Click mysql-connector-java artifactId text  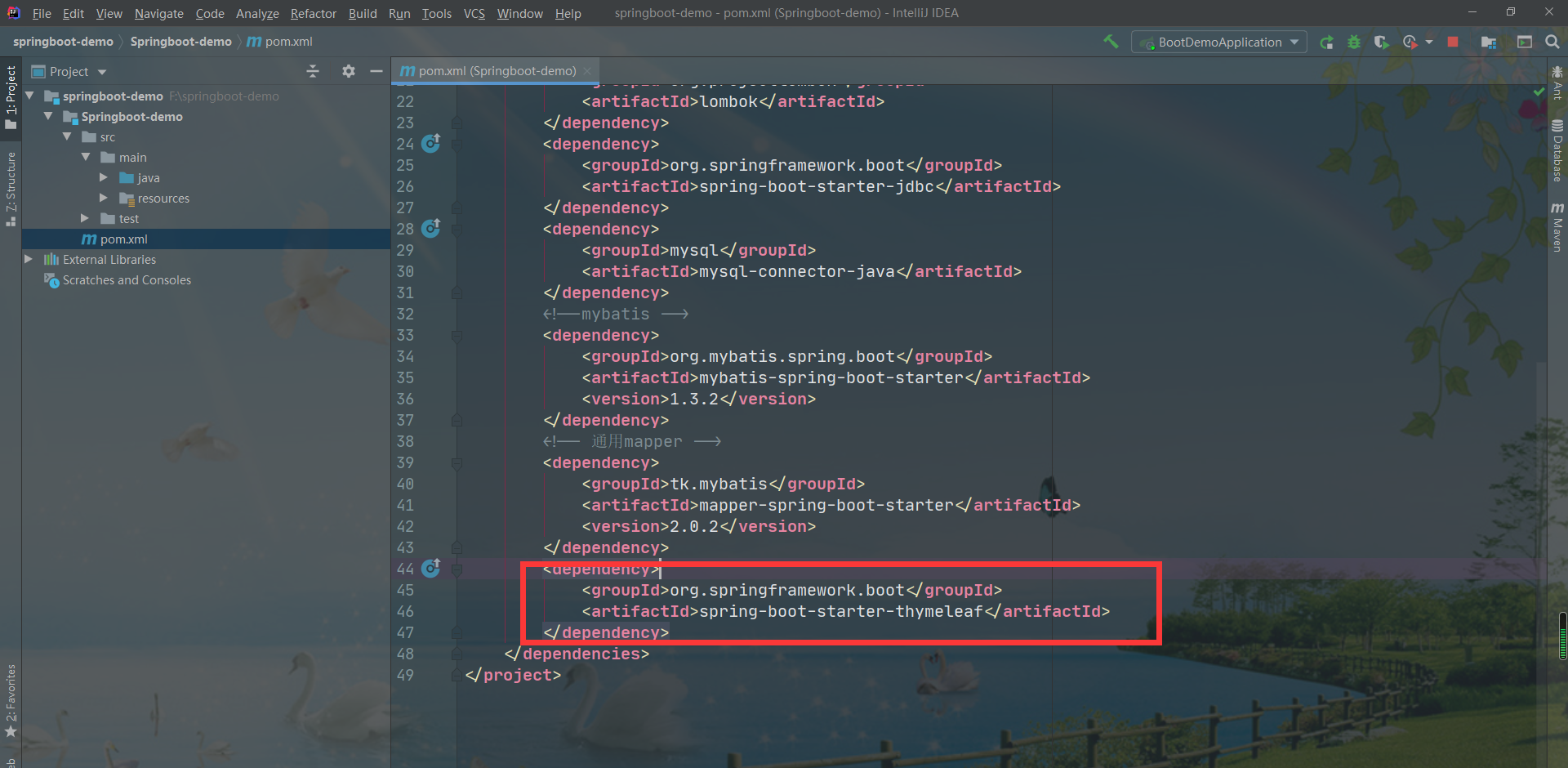(x=797, y=271)
